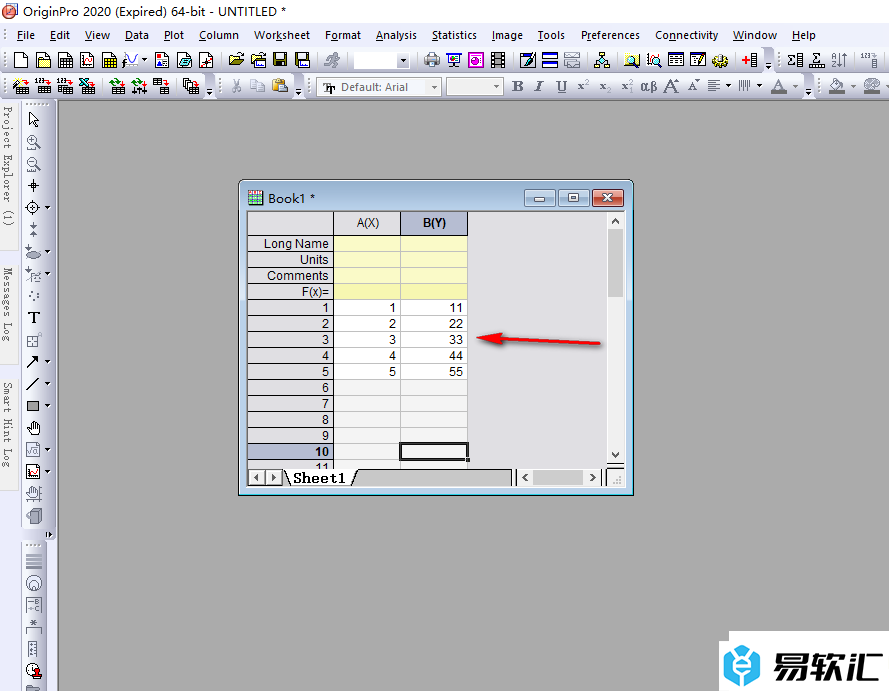The height and width of the screenshot is (691, 889).
Task: Expand the Rectangle tool flyout arrow
Action: click(x=48, y=405)
